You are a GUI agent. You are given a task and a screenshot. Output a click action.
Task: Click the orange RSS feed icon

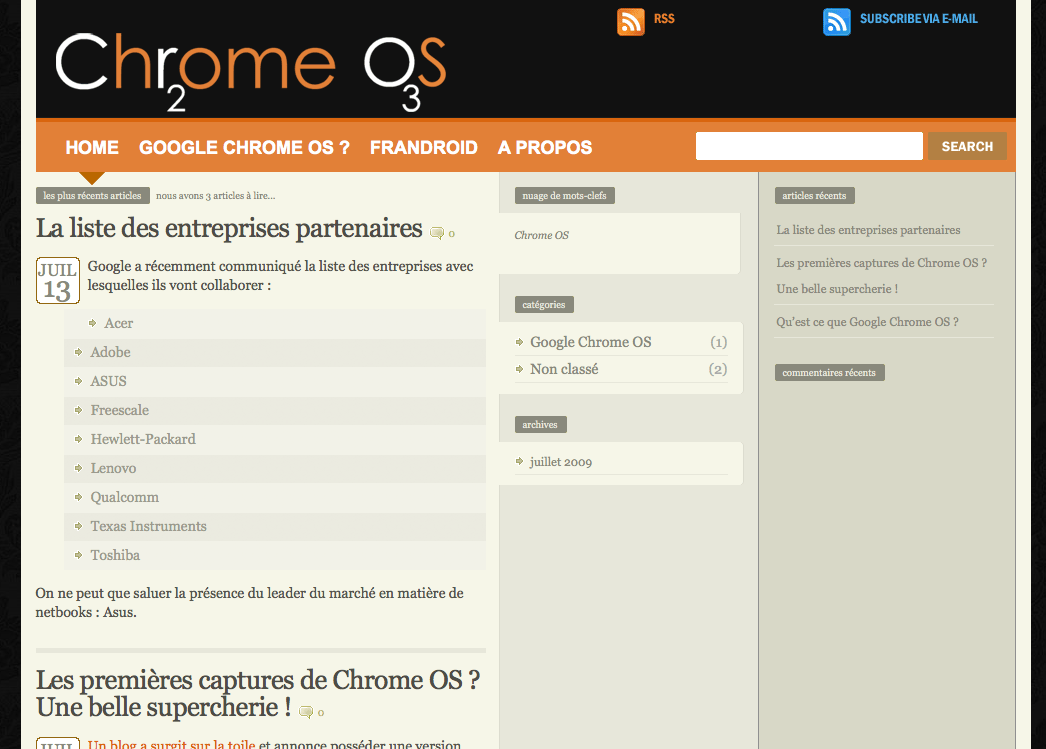tap(630, 21)
